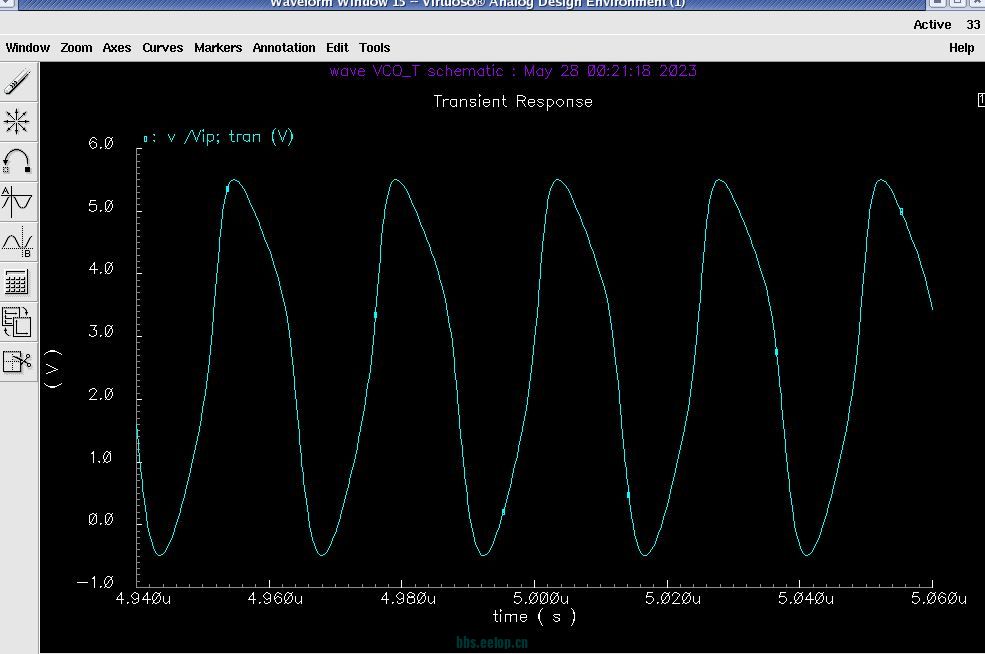Viewport: 985px width, 654px height.
Task: Activate the crosshair marker B tool
Action: point(17,242)
